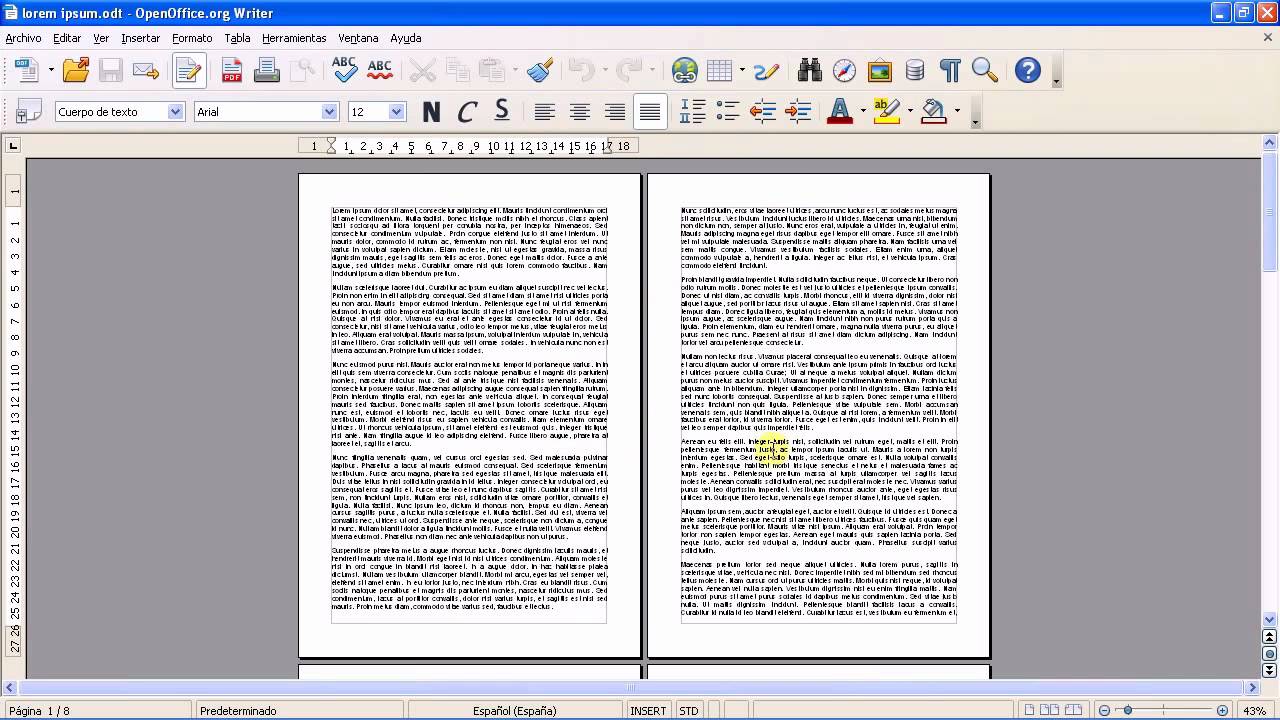The image size is (1280, 720).
Task: Open the Arial font name dropdown
Action: click(x=329, y=112)
